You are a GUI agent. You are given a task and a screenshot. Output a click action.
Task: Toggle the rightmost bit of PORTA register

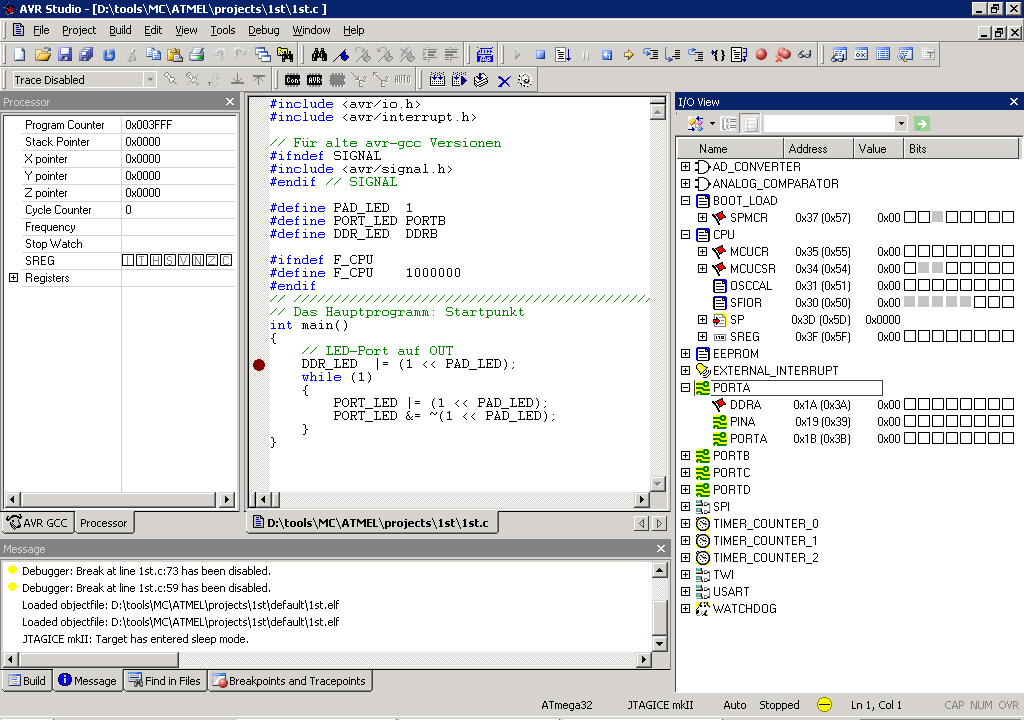(x=1008, y=438)
